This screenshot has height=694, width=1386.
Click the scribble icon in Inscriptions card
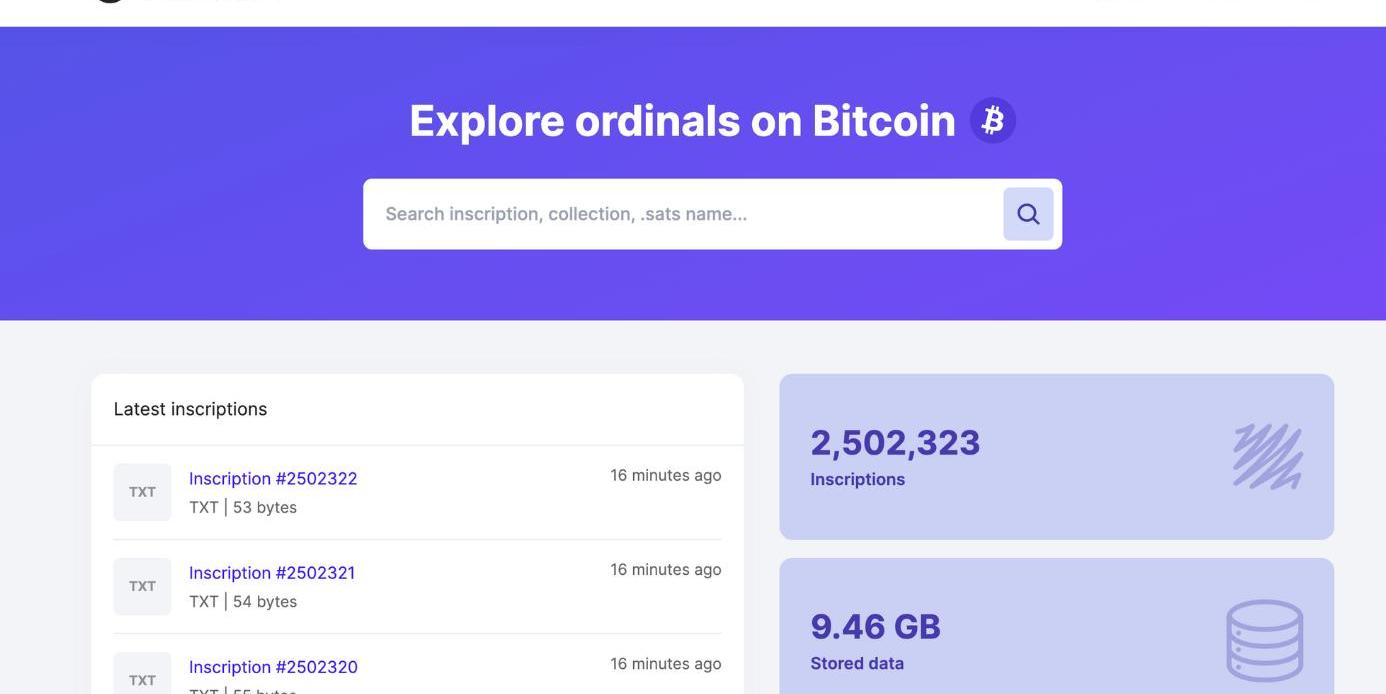pyautogui.click(x=1267, y=457)
